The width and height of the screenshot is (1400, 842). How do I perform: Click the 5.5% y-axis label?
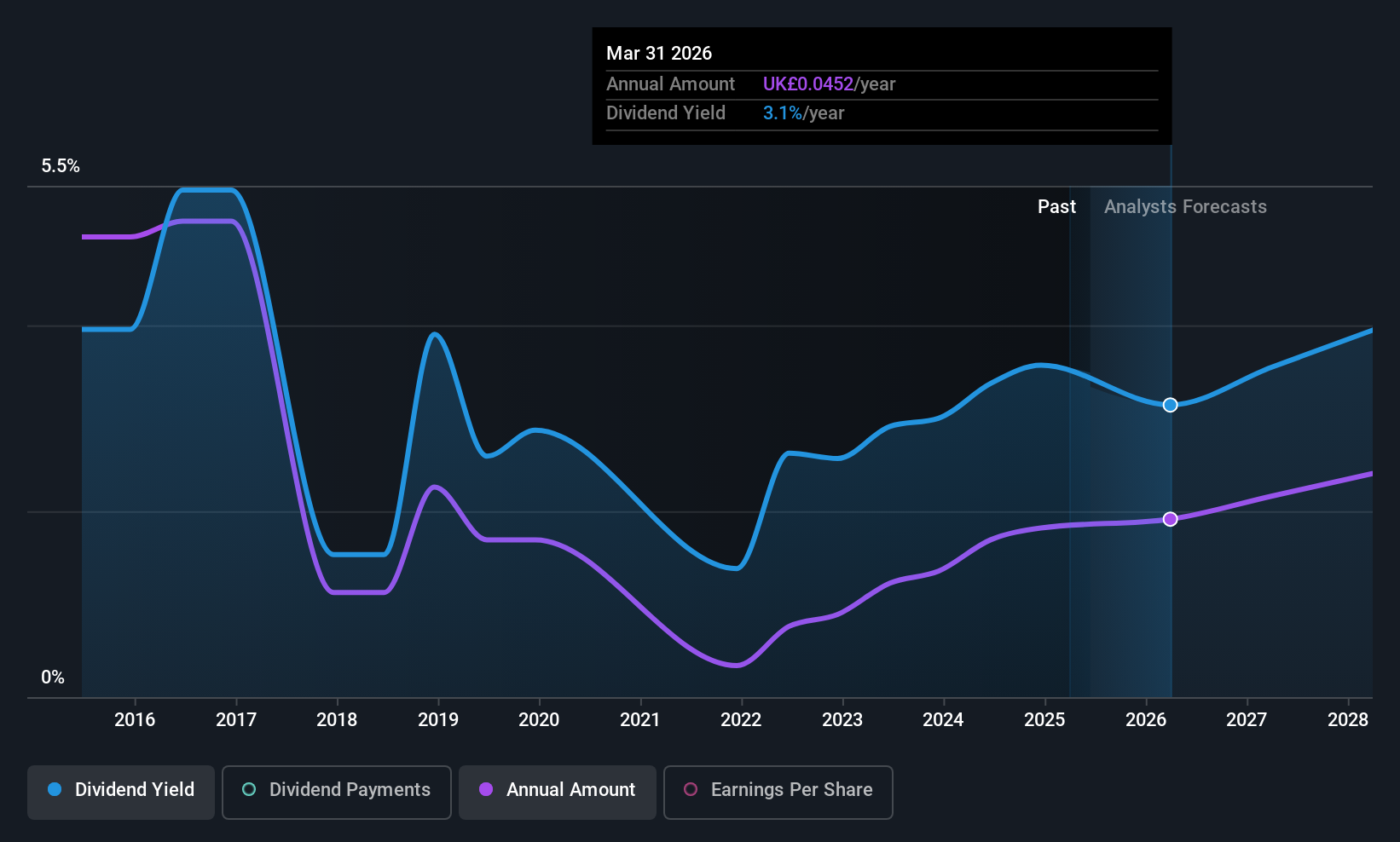click(61, 166)
